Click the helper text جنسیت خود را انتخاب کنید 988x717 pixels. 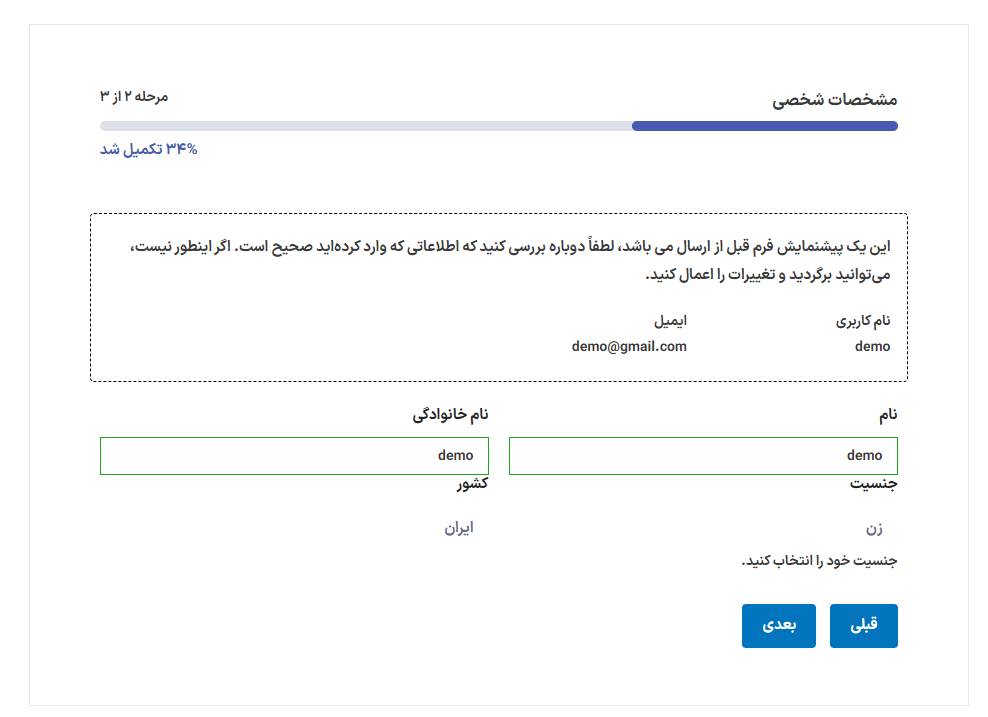[819, 561]
